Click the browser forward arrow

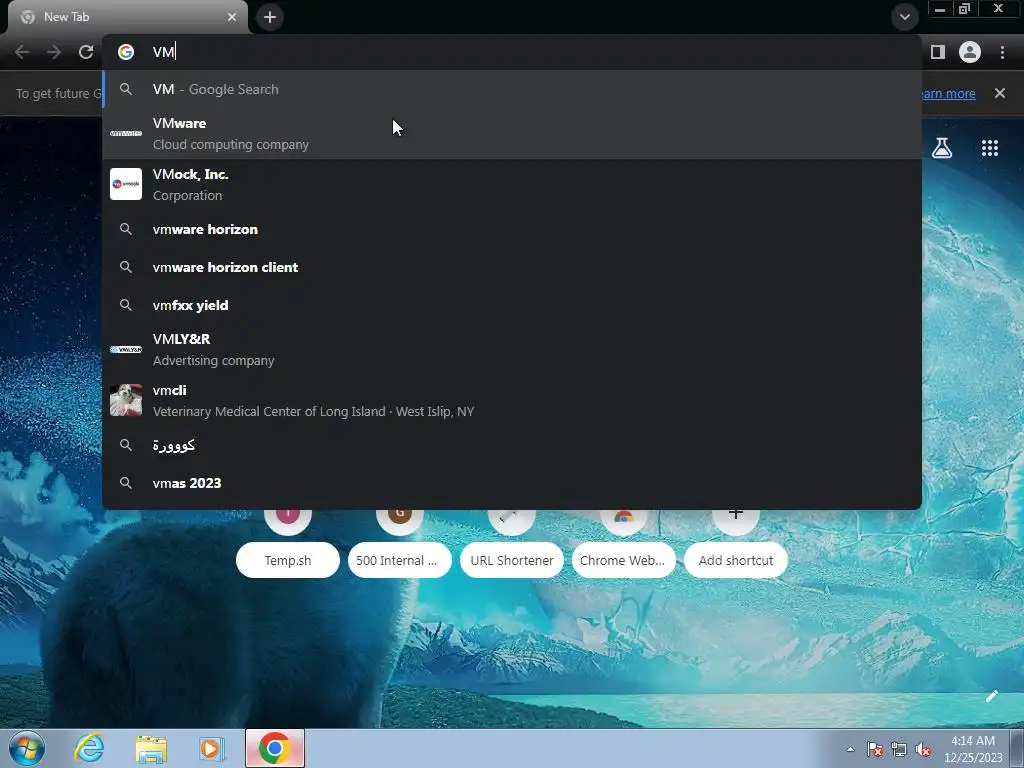pos(54,52)
